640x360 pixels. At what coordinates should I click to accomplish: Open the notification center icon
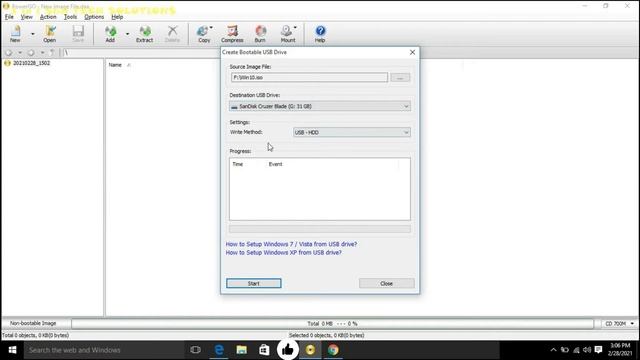[x=598, y=350]
